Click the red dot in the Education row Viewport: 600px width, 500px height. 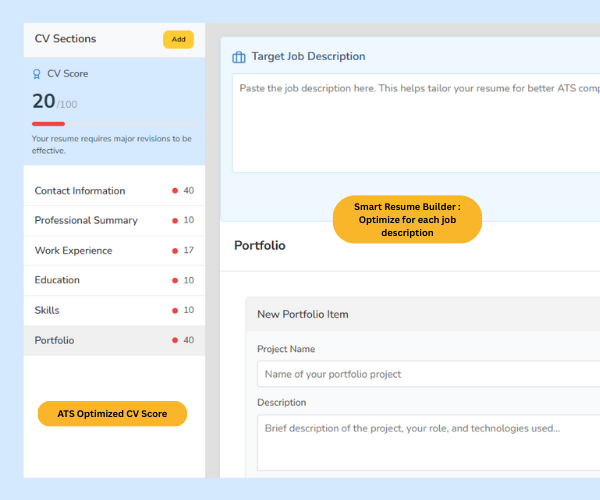point(174,280)
